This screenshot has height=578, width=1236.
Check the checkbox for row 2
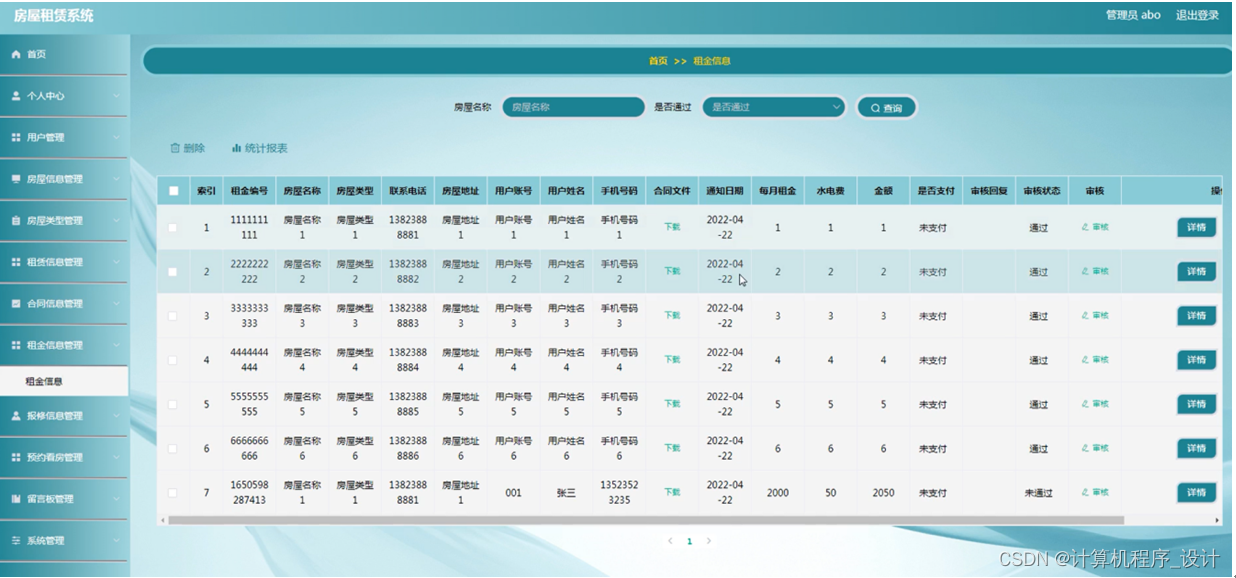(x=173, y=272)
